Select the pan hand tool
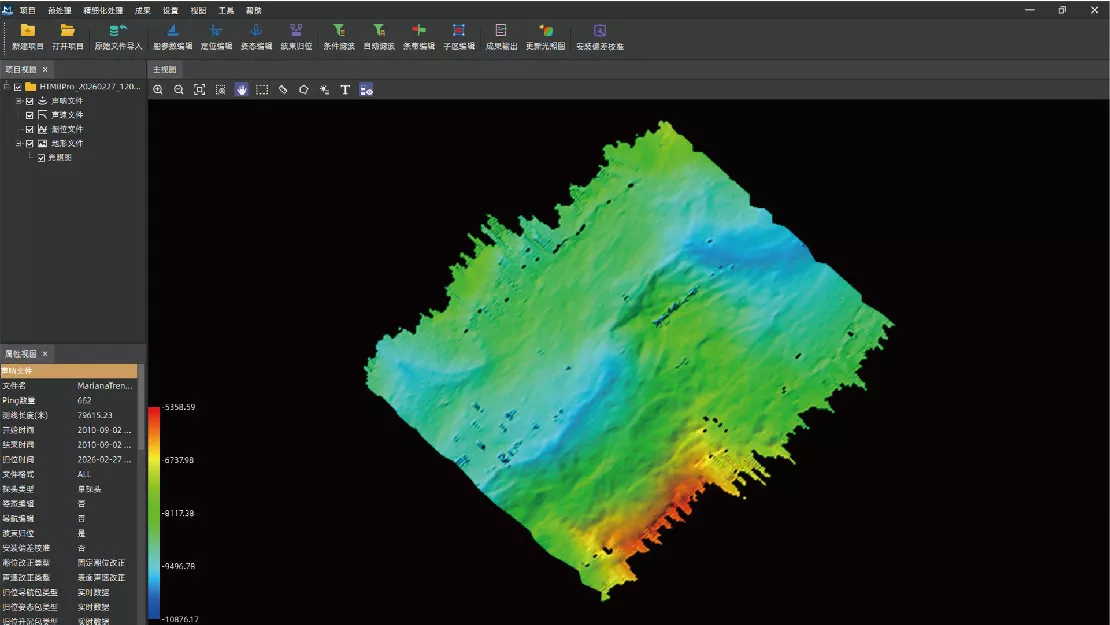 point(241,90)
